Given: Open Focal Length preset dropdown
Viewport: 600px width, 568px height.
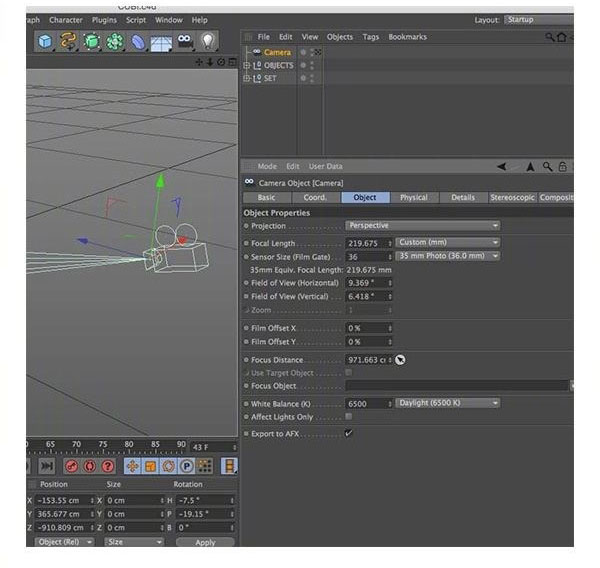Looking at the screenshot, I should coord(448,243).
